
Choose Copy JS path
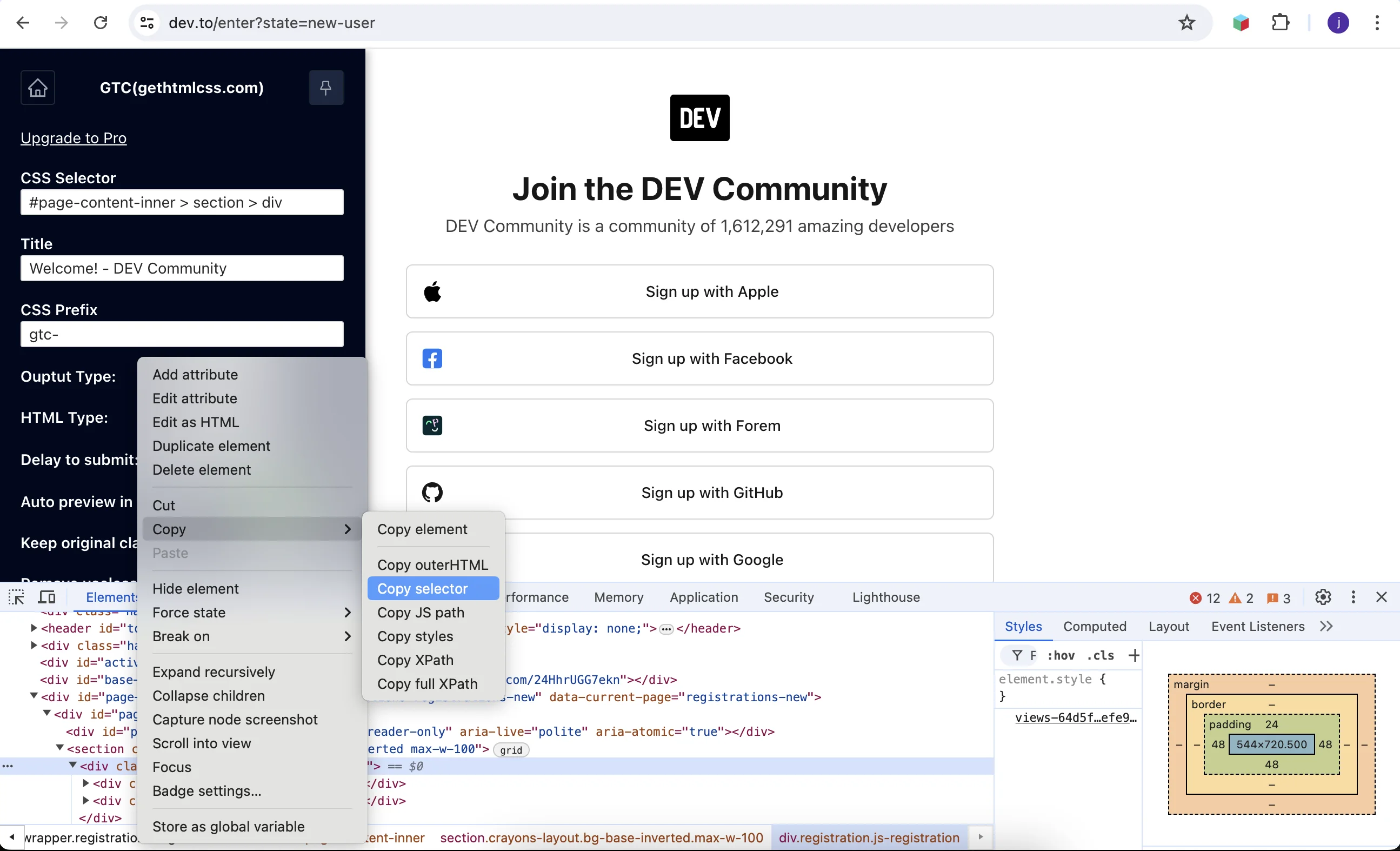click(x=433, y=612)
